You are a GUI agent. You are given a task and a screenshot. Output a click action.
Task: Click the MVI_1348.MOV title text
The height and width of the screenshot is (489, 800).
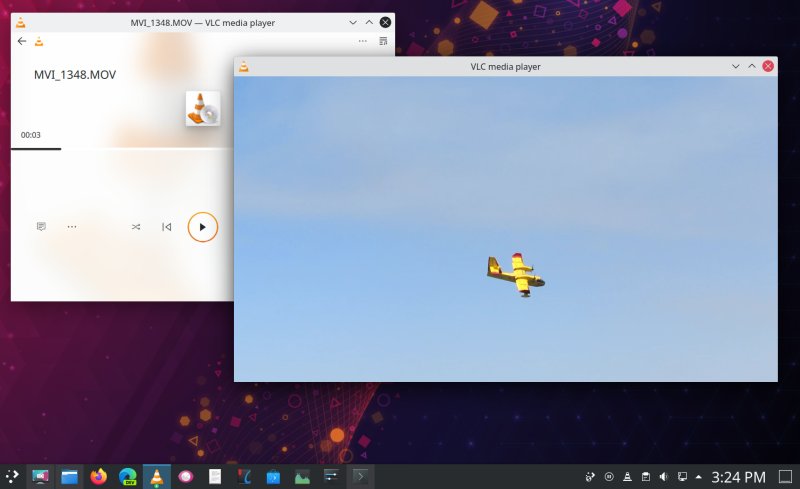tap(75, 75)
